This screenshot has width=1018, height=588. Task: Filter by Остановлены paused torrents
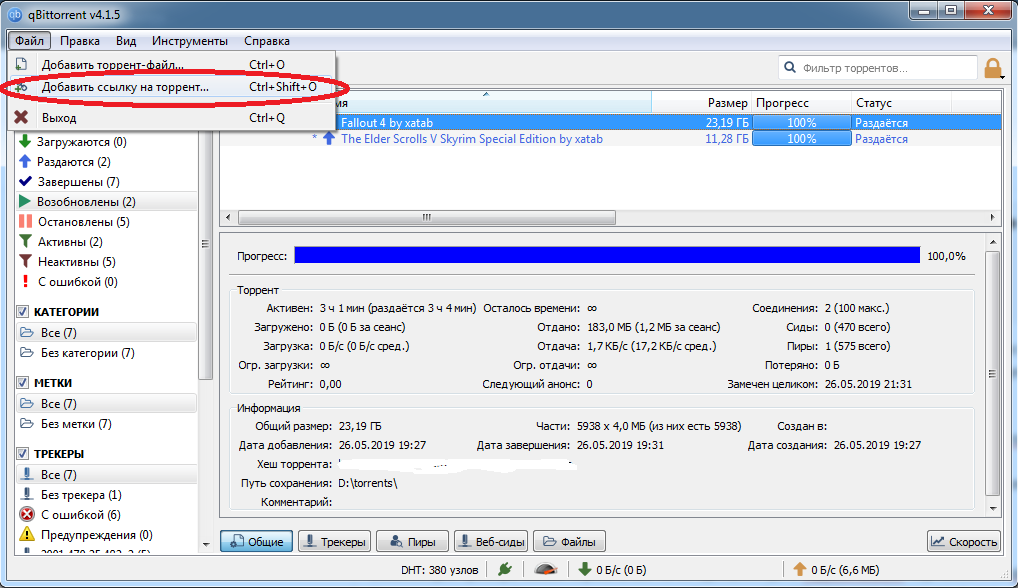pyautogui.click(x=82, y=222)
